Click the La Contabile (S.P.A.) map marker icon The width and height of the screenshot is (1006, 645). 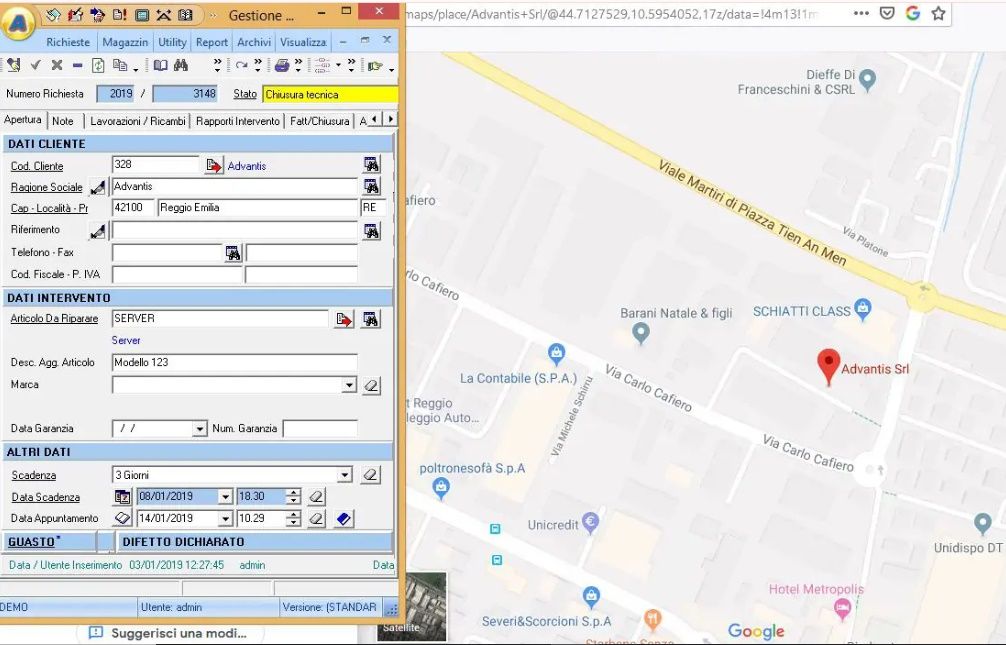(556, 352)
